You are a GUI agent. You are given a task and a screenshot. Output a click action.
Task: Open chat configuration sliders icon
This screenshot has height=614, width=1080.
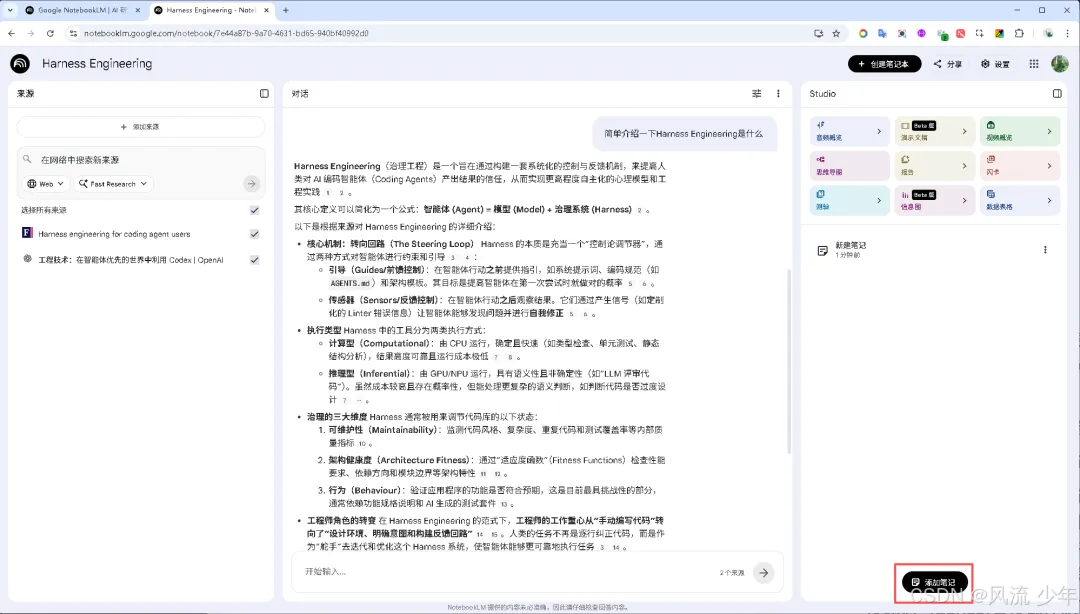coord(756,94)
